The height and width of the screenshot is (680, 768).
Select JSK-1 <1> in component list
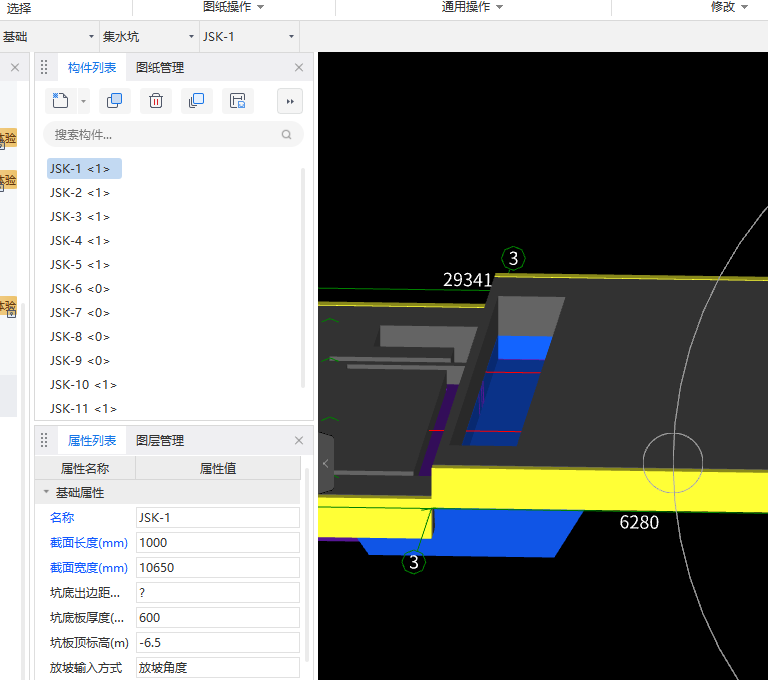[84, 169]
